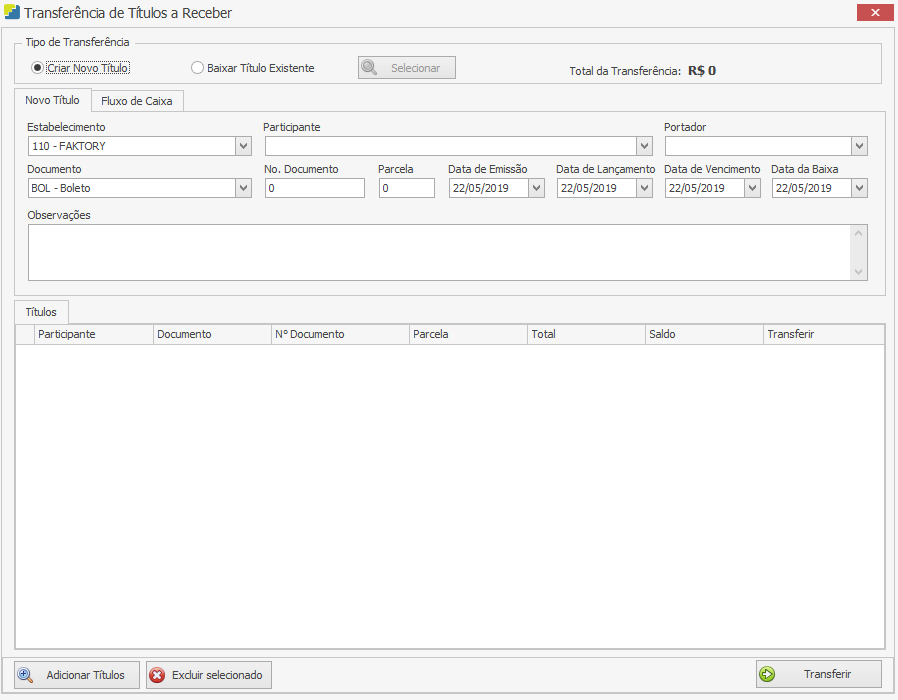The image size is (898, 700).
Task: Open the Títulos tab
Action: pyautogui.click(x=41, y=312)
